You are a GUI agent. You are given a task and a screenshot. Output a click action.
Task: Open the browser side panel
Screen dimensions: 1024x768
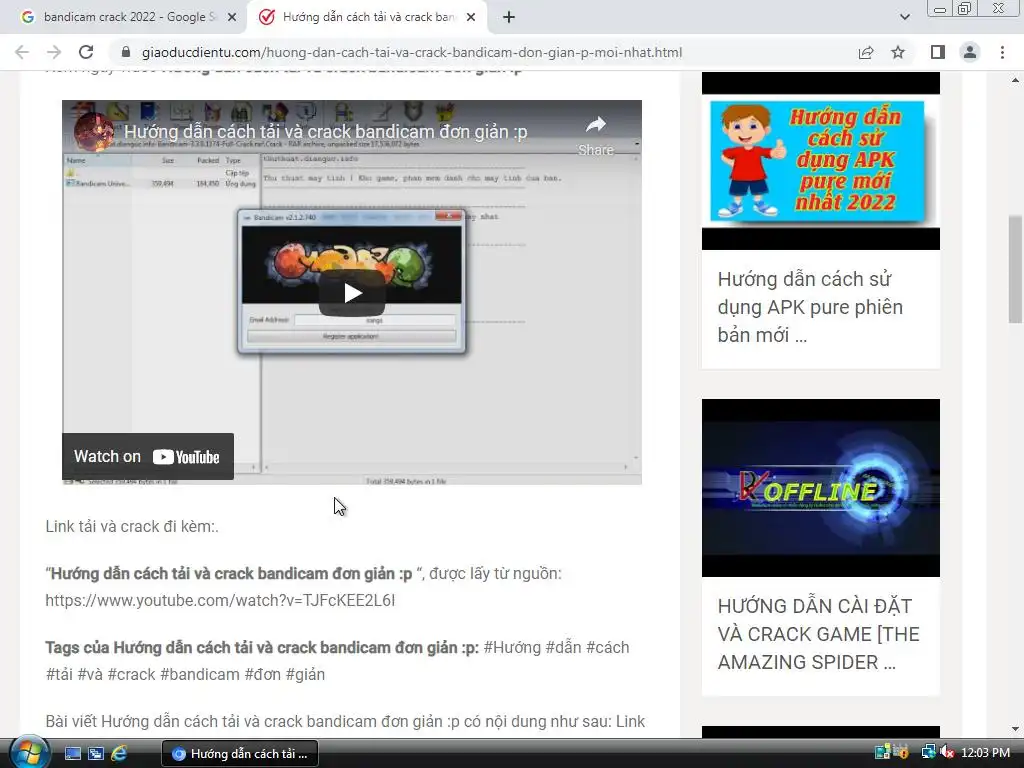(x=938, y=52)
